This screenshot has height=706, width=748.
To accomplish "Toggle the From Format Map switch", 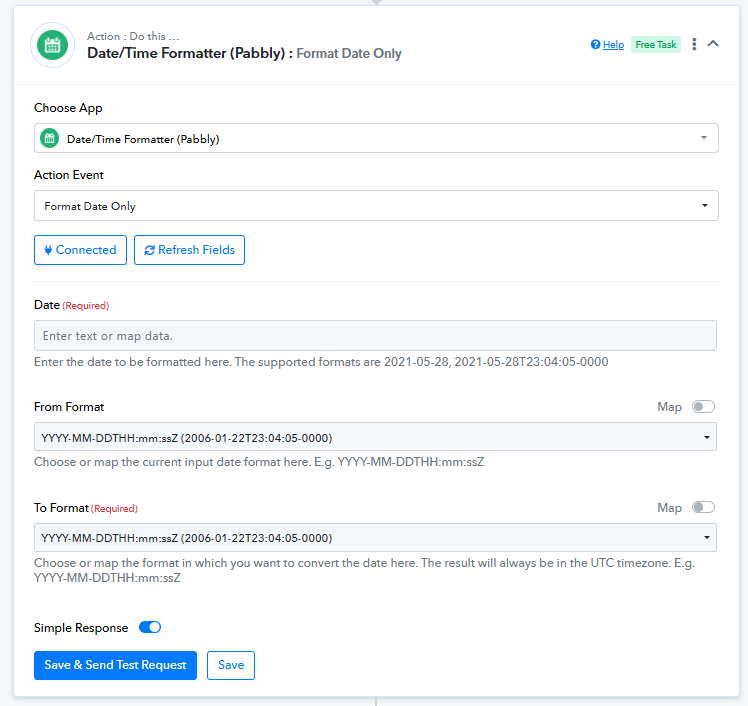I will [x=703, y=406].
